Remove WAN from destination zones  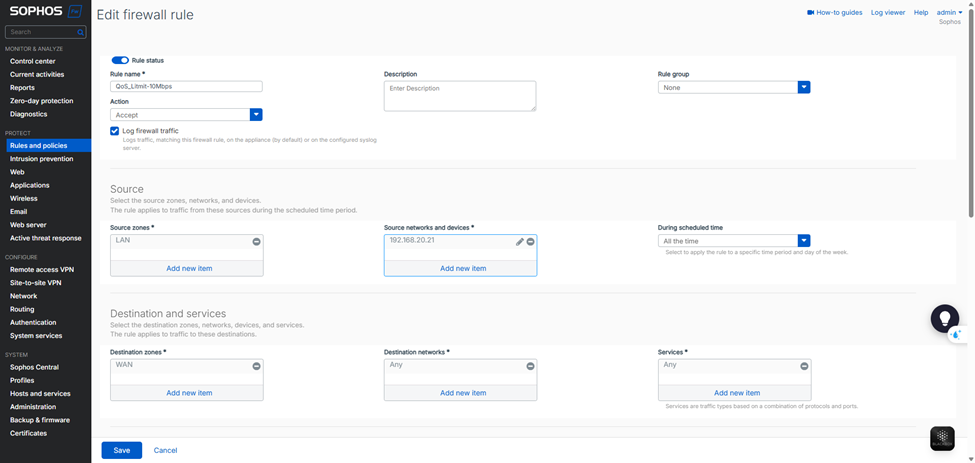pyautogui.click(x=256, y=366)
